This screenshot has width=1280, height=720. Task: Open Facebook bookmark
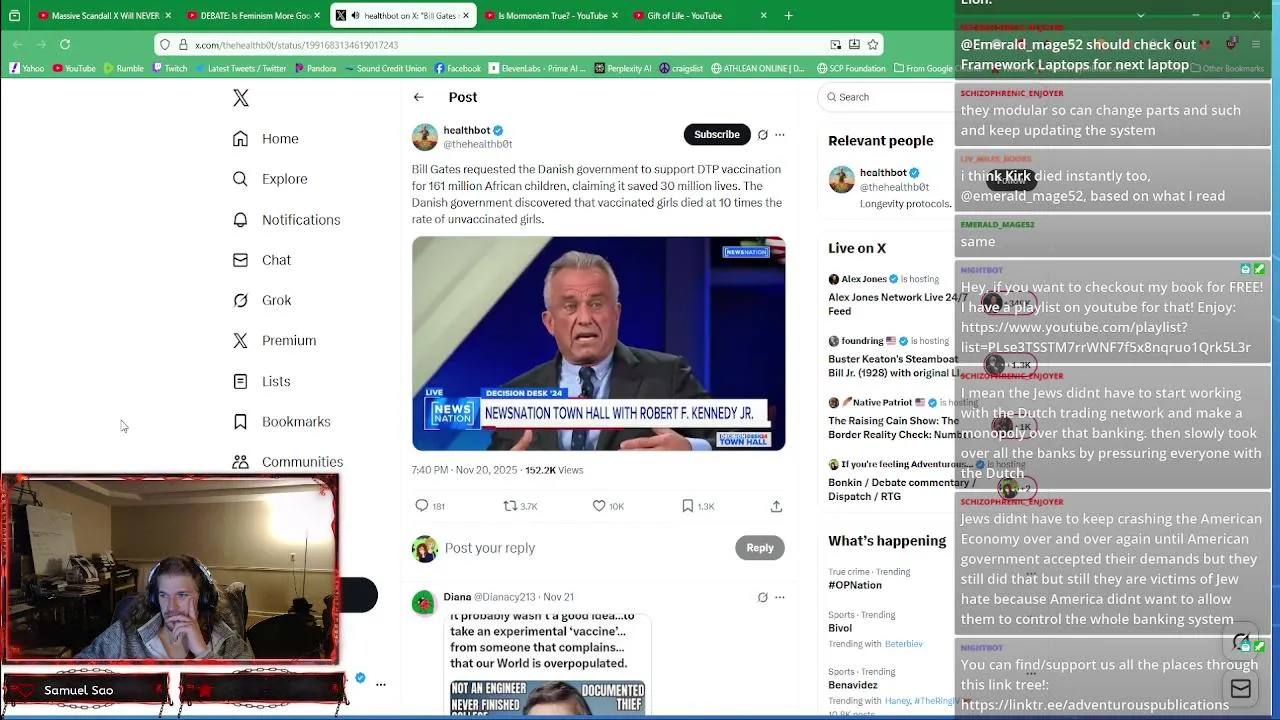(x=457, y=69)
